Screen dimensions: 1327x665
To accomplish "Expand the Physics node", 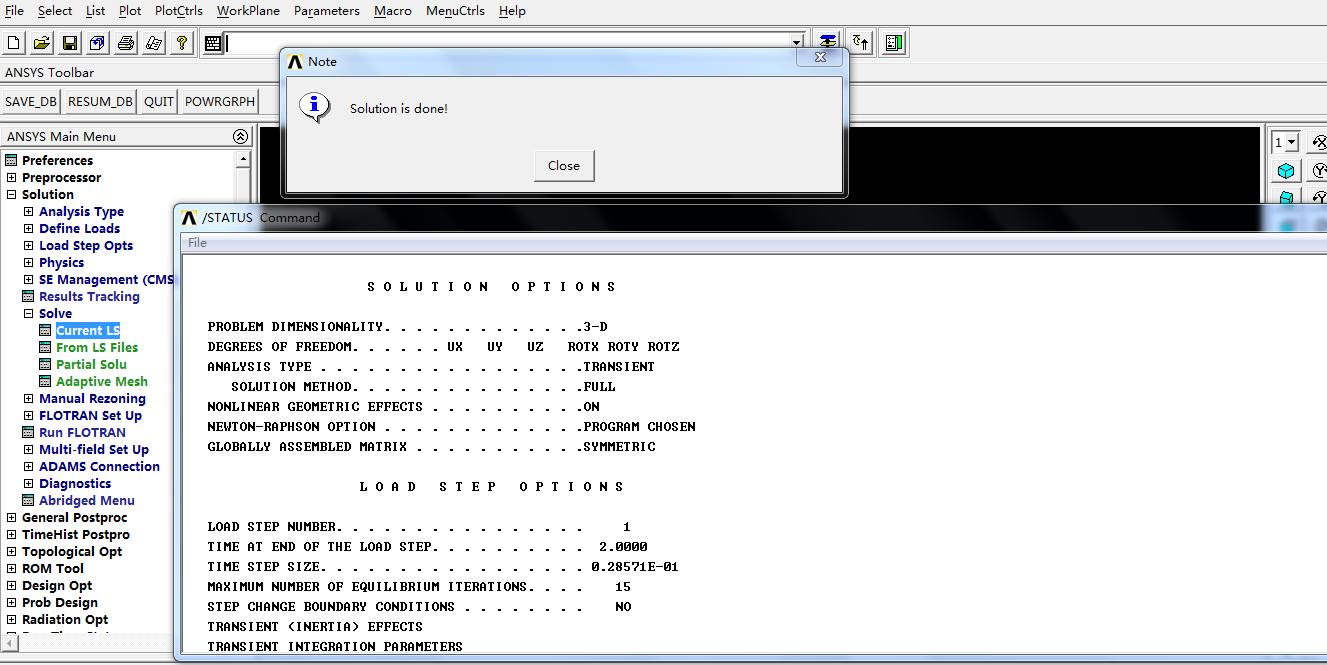I will (x=28, y=262).
